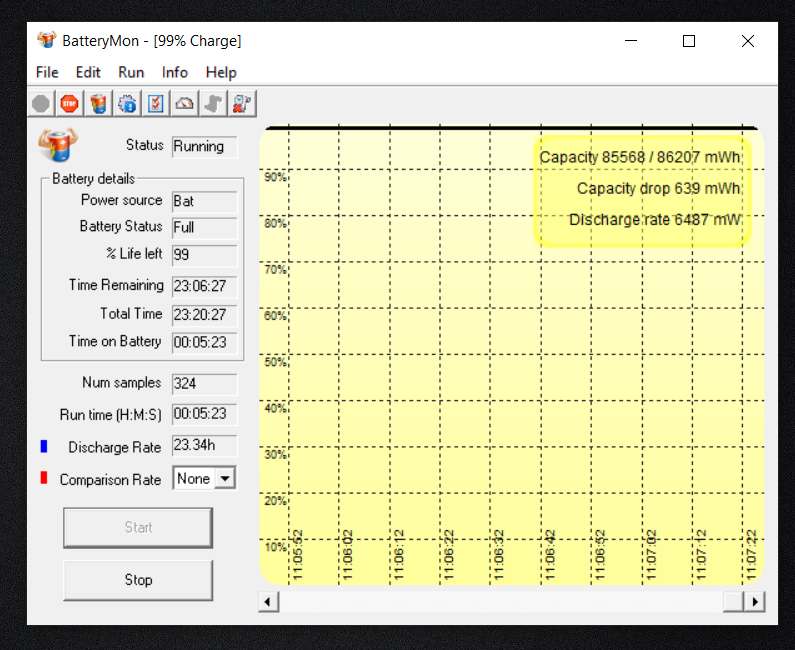Viewport: 795px width, 650px height.
Task: Open battery information toolbar icon
Action: point(98,103)
